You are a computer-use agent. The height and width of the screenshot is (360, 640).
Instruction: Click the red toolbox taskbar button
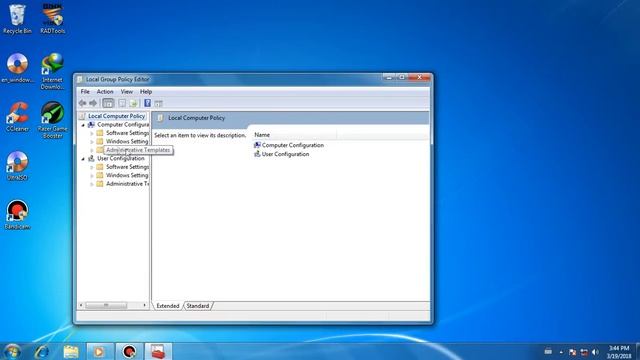pyautogui.click(x=158, y=351)
